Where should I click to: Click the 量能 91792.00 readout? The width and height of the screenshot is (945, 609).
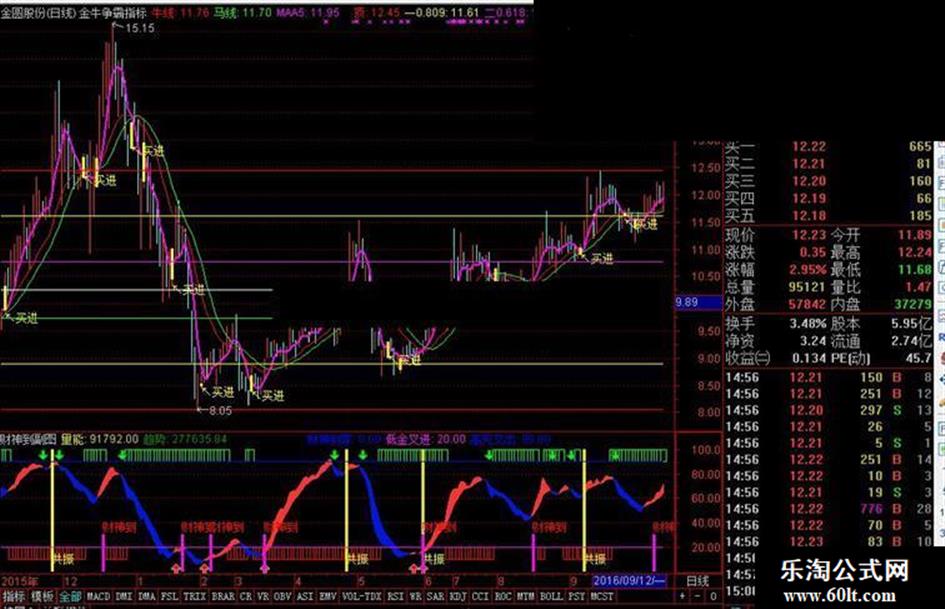click(x=99, y=440)
